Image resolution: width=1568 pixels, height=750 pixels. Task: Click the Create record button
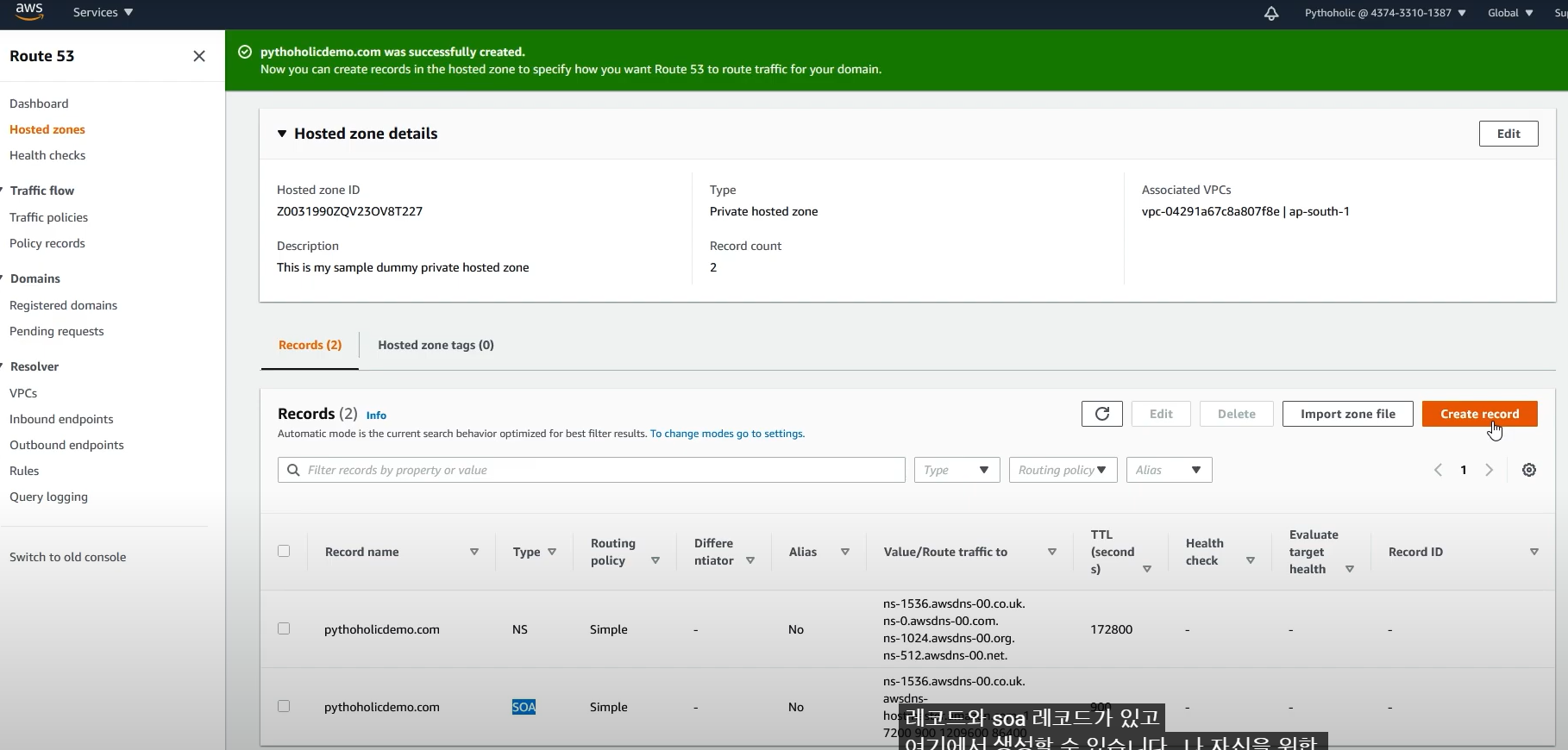(1480, 414)
